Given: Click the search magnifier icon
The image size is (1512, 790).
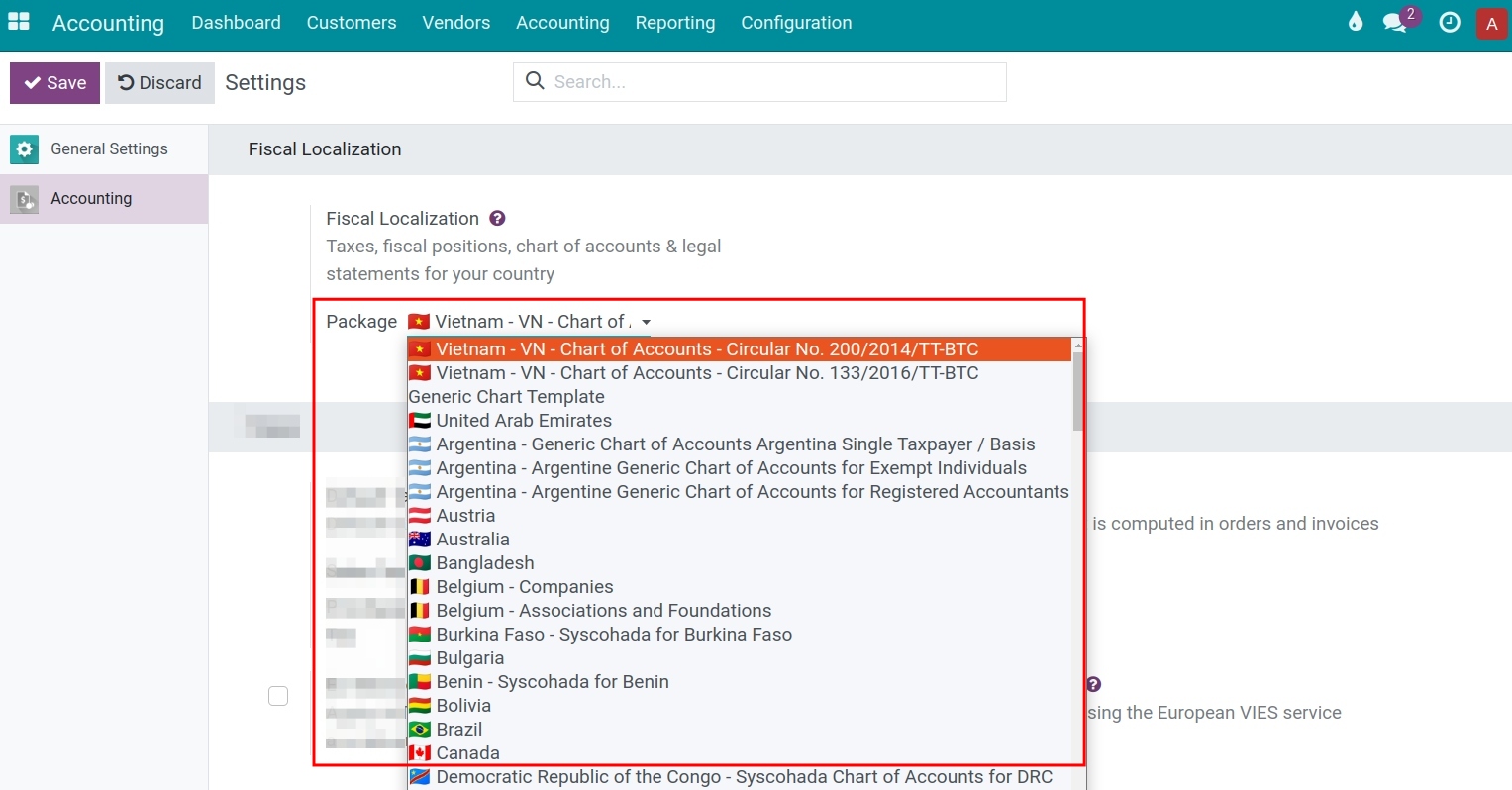Looking at the screenshot, I should (x=535, y=81).
